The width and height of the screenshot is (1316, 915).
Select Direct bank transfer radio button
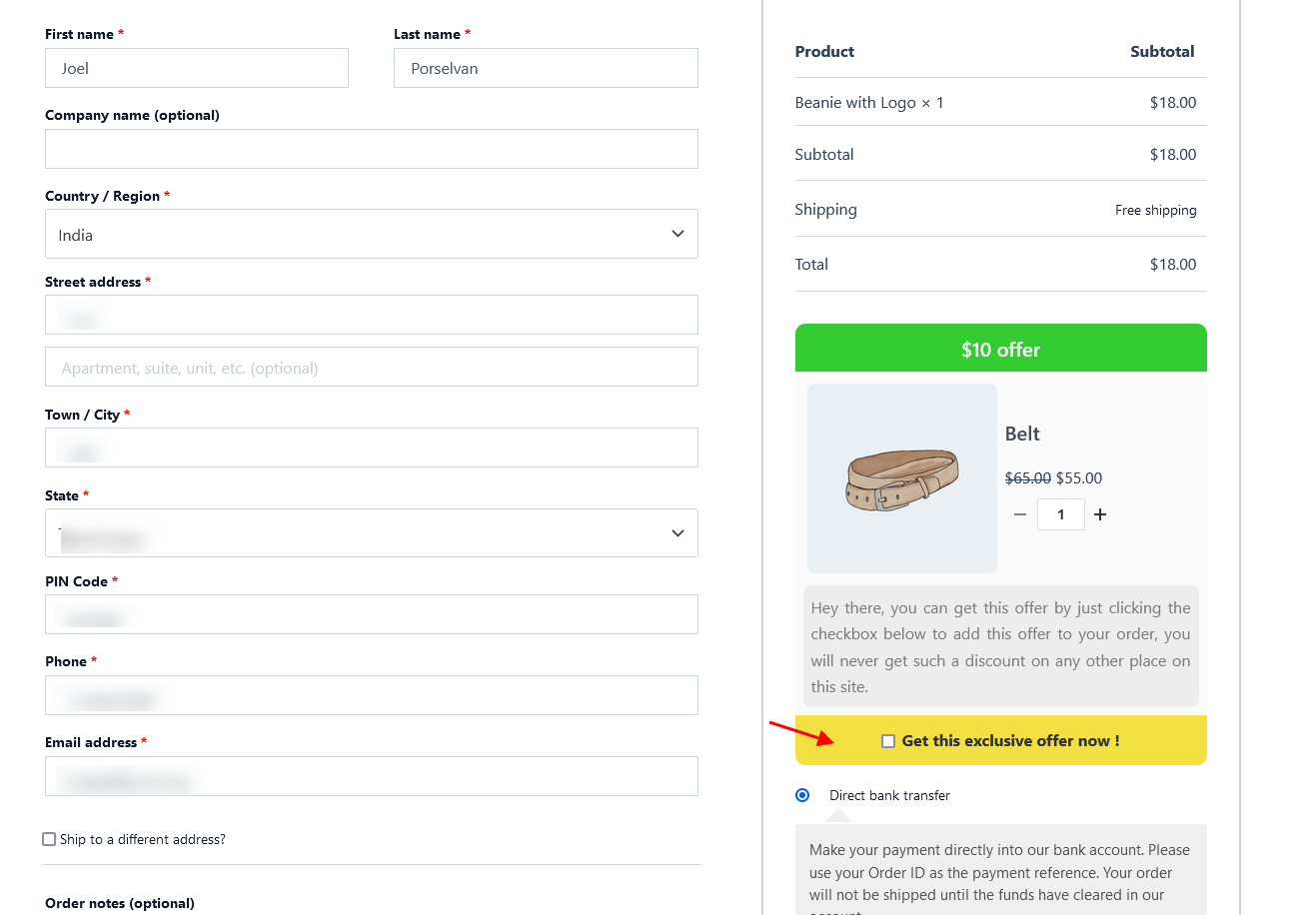802,795
